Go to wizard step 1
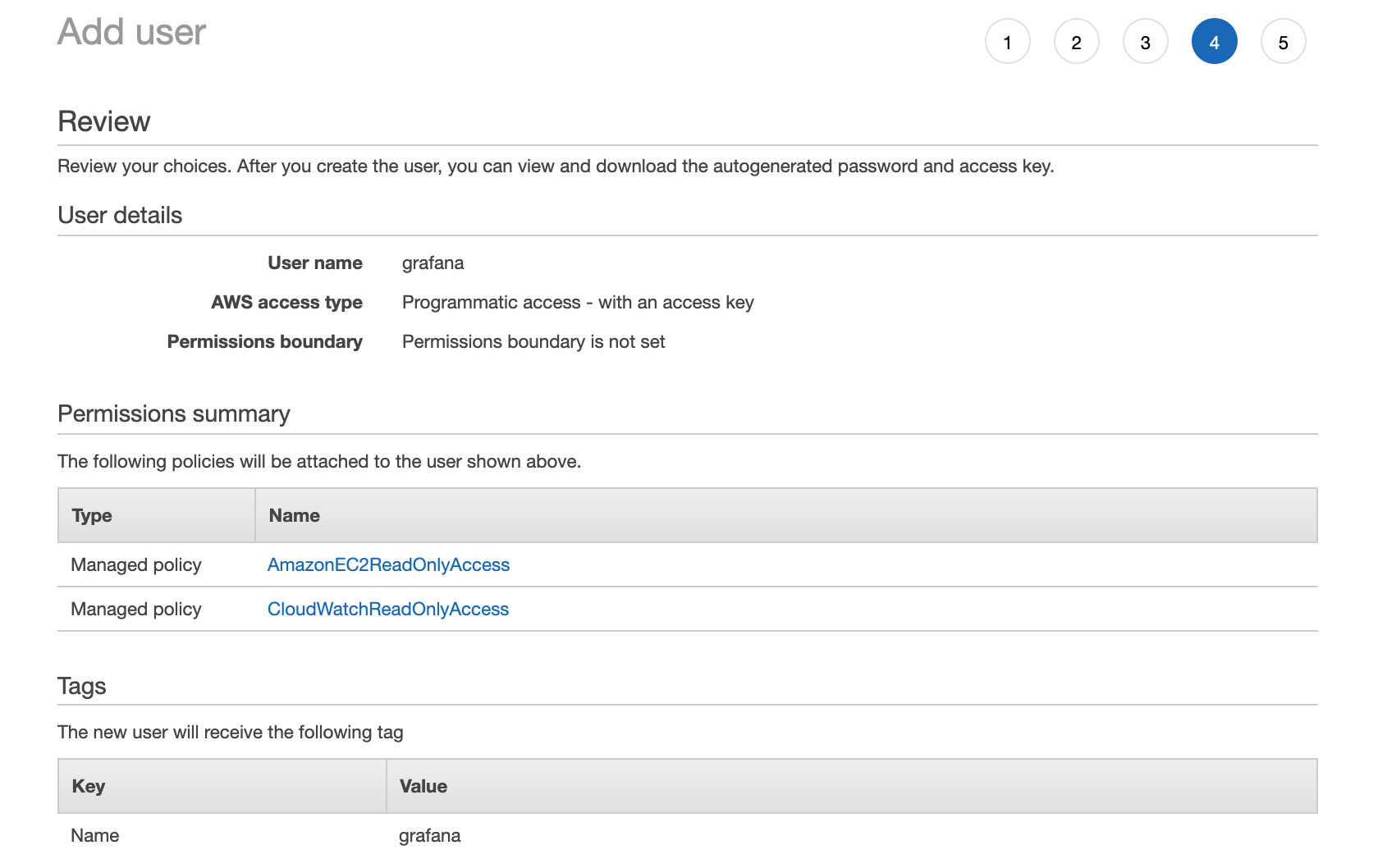 [x=1007, y=41]
